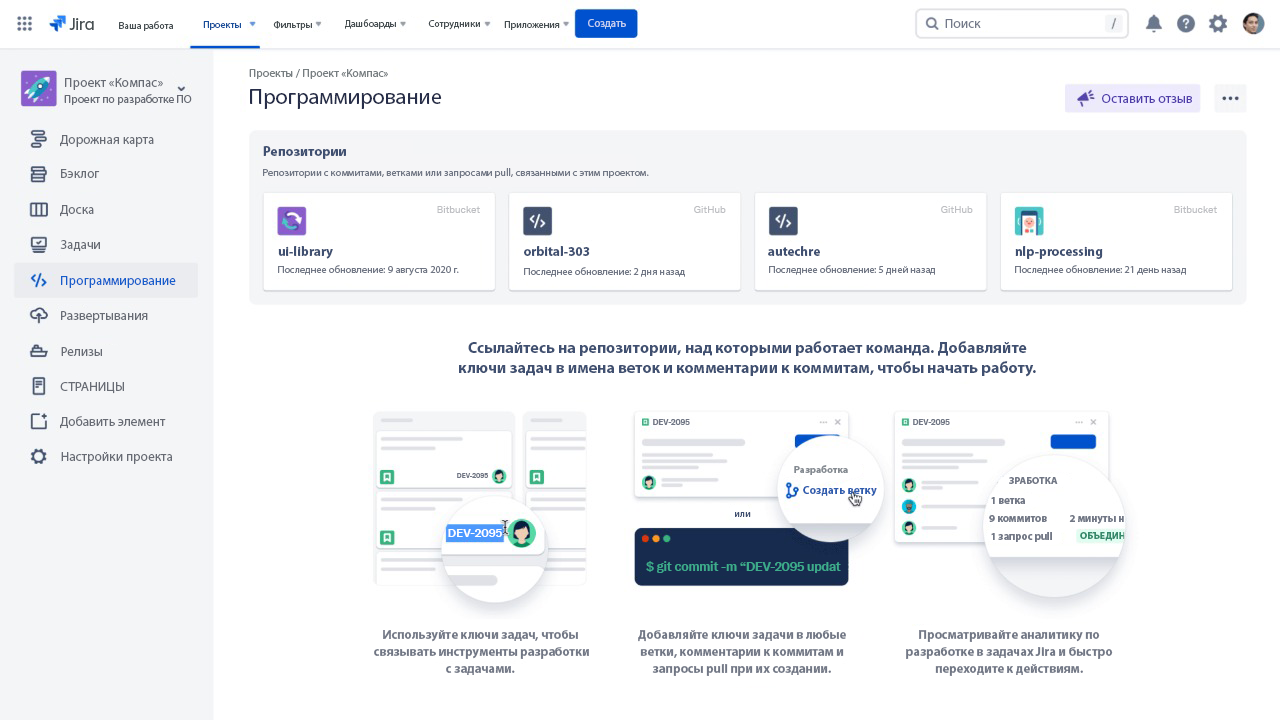
Task: Open the notifications bell
Action: [x=1153, y=24]
